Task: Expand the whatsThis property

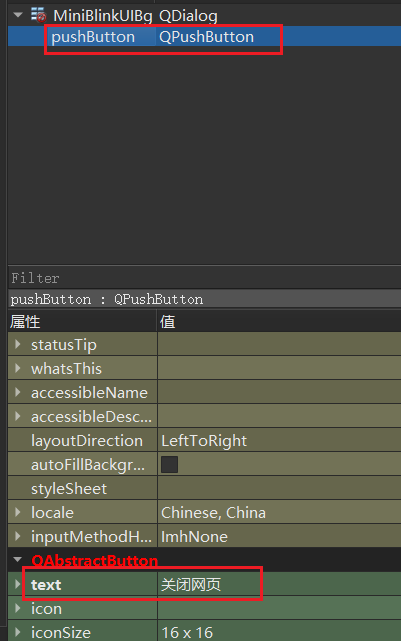Action: [18, 368]
